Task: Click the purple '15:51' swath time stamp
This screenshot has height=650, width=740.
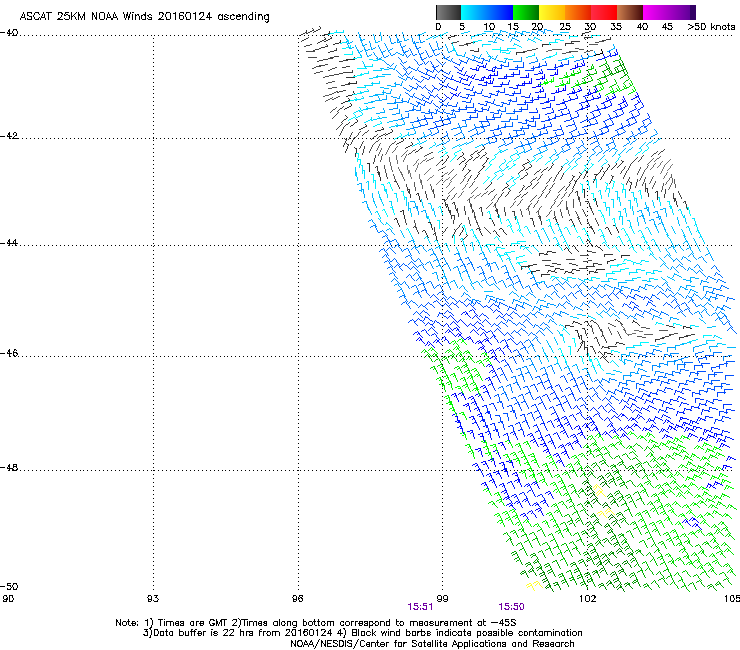Action: coord(420,607)
